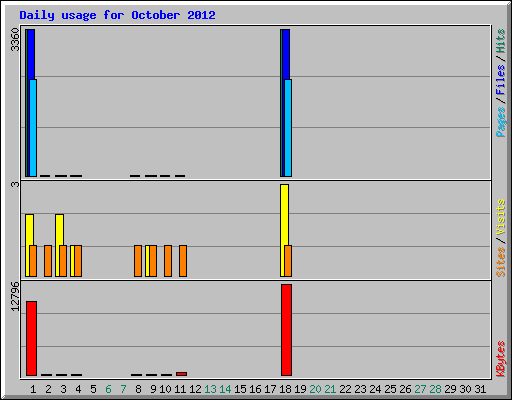Click green weekend day label 20
Screen dimensions: 512x400
[x=315, y=389]
